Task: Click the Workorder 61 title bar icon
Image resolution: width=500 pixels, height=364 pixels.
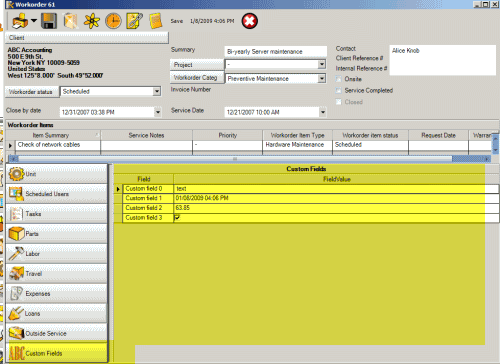Action: click(x=10, y=5)
